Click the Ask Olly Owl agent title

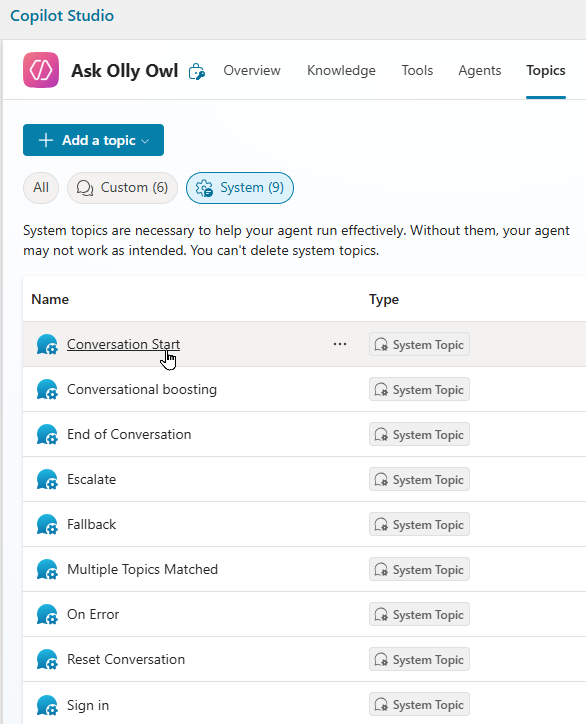(x=124, y=71)
